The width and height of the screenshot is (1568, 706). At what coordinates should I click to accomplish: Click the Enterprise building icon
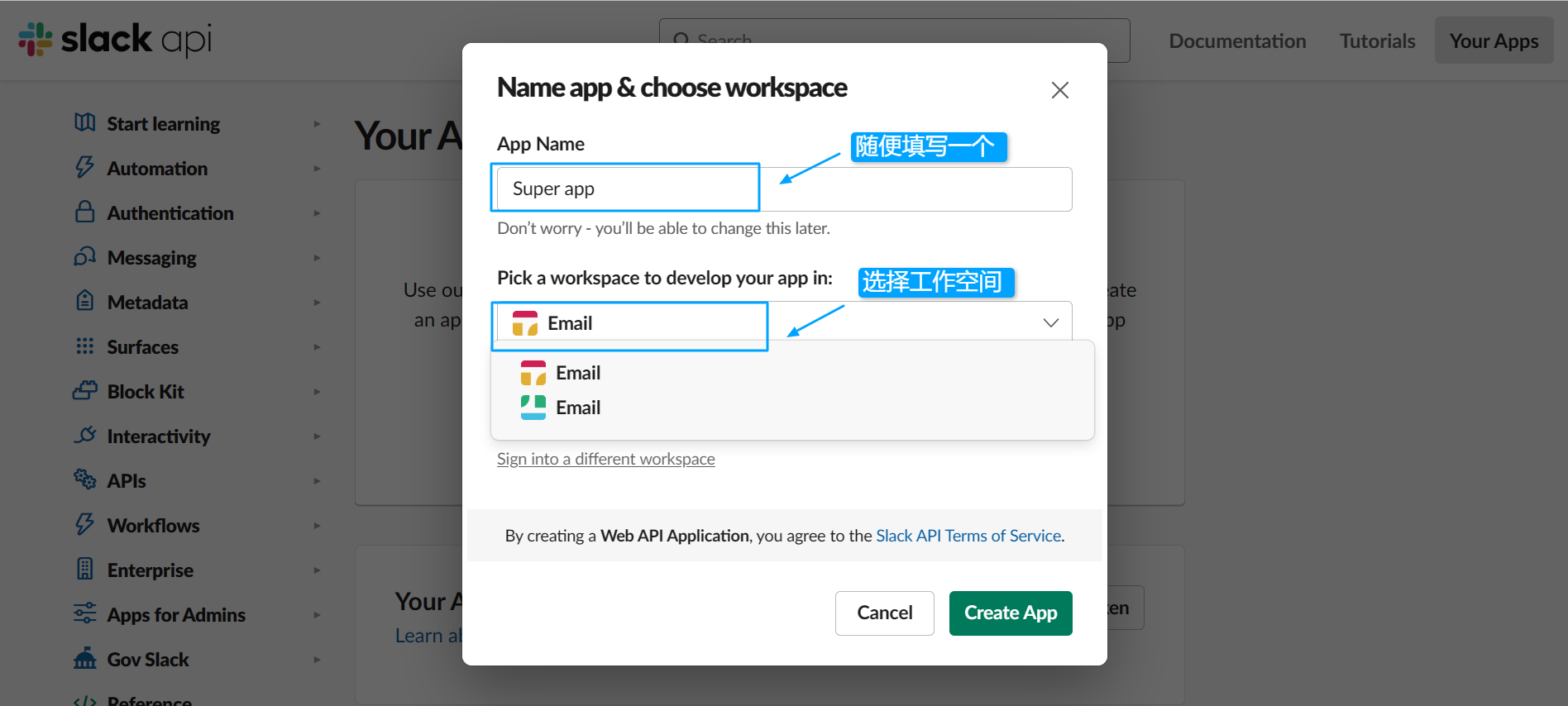(84, 570)
